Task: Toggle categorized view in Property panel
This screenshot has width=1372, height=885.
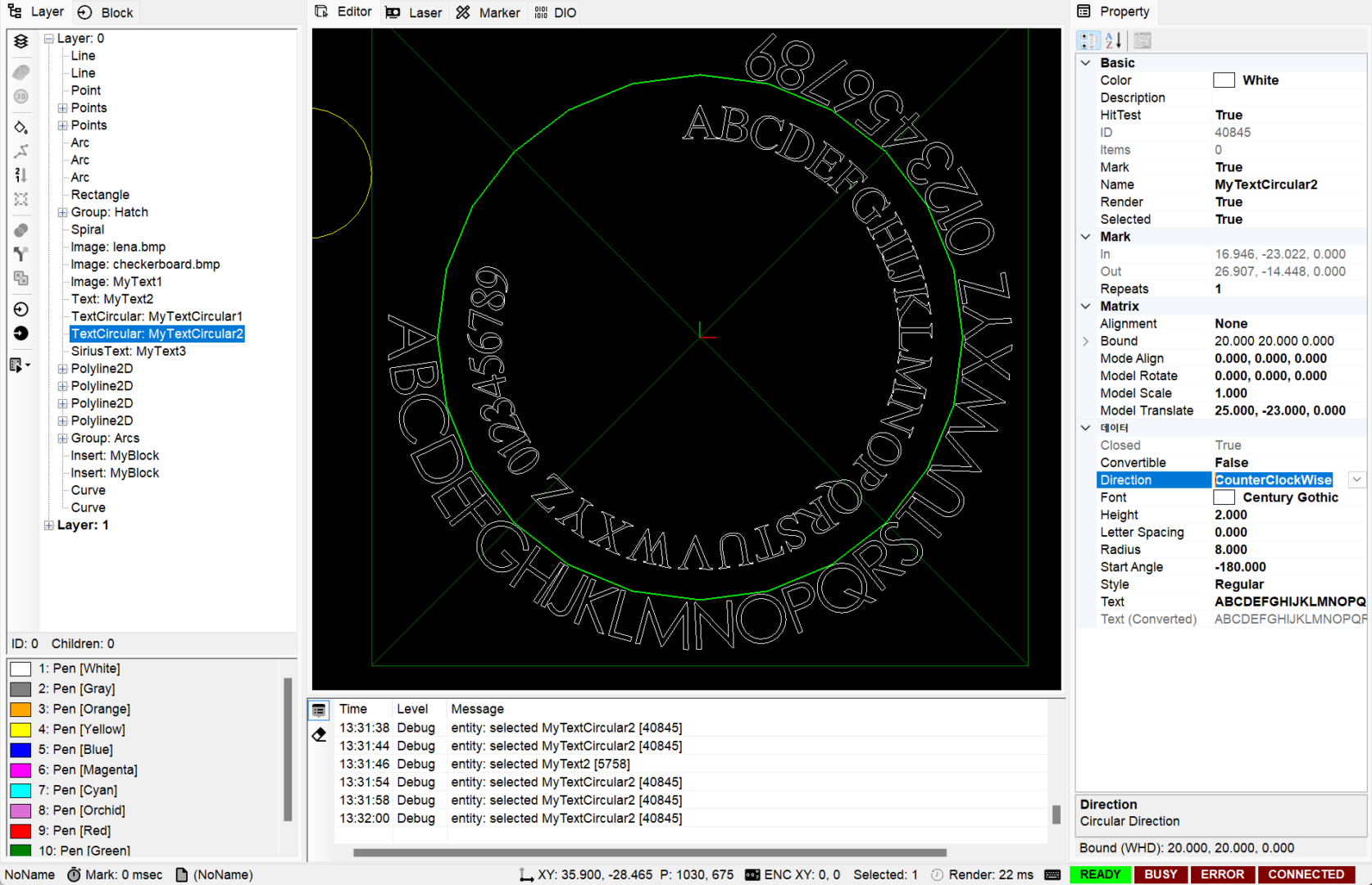Action: [1088, 40]
